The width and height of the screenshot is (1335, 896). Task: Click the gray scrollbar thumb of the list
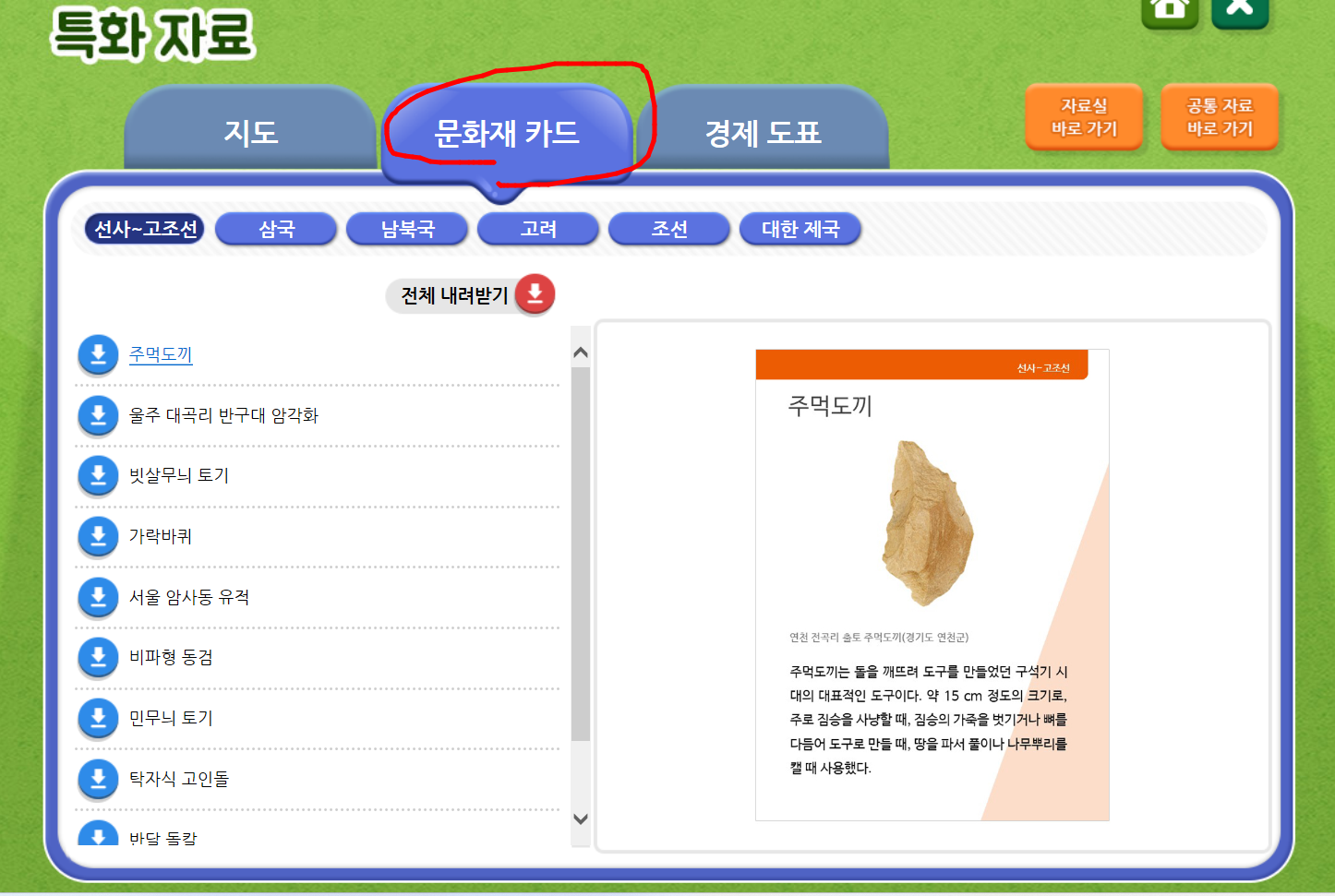pos(581,554)
